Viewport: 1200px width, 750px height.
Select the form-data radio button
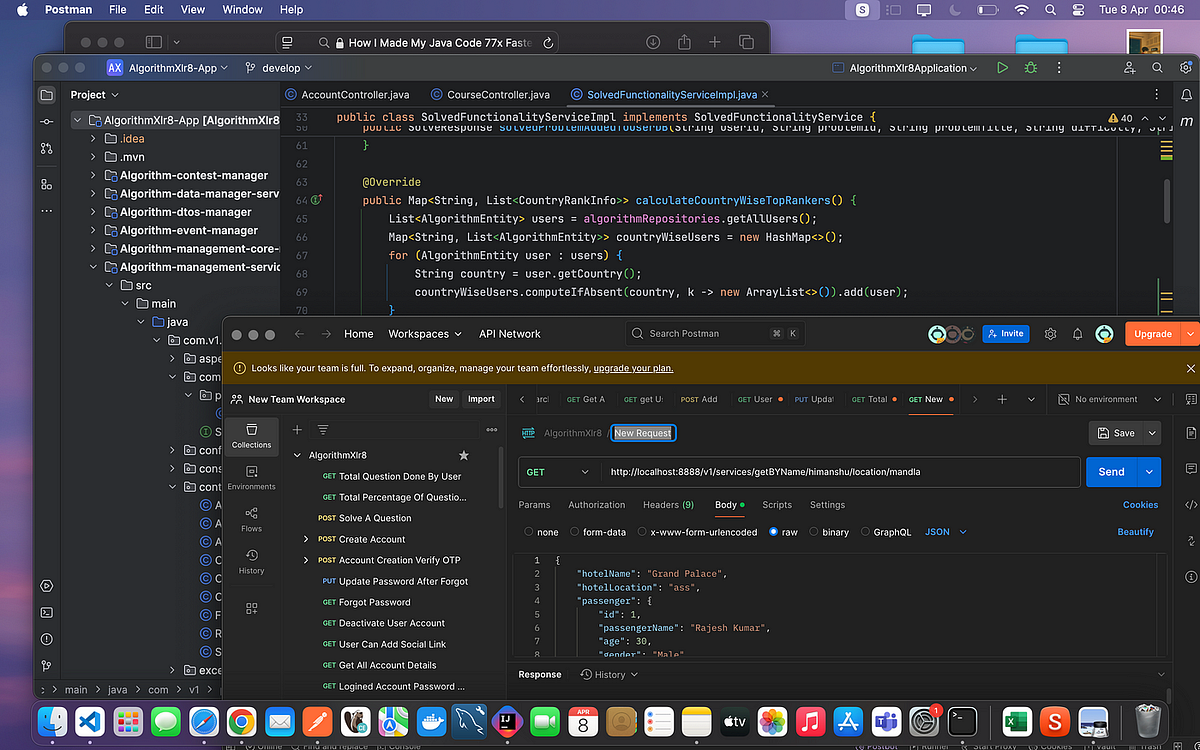click(575, 532)
